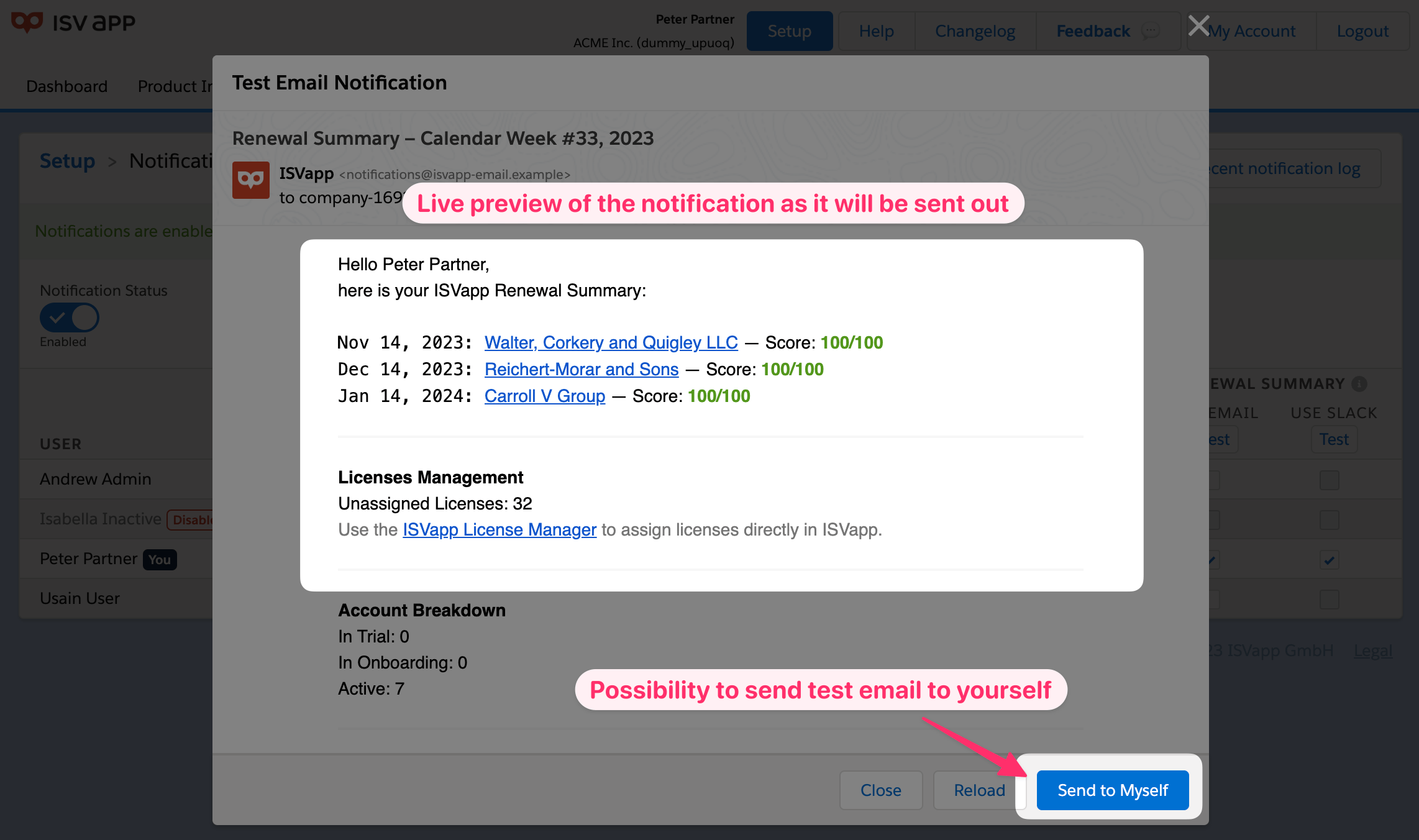Click the ISVapp License Manager hyperlink

[x=499, y=529]
